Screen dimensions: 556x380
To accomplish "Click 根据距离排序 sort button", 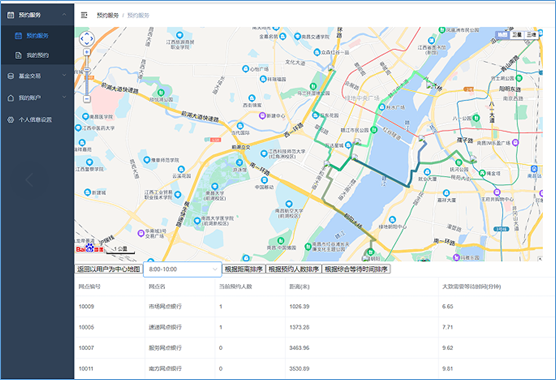I will (x=244, y=269).
